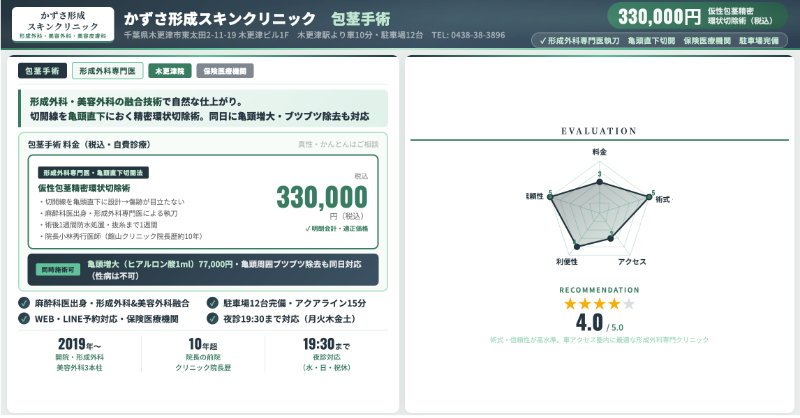Viewport: 800px width, 418px height.
Task: Click the gold star rating row
Action: [x=599, y=304]
